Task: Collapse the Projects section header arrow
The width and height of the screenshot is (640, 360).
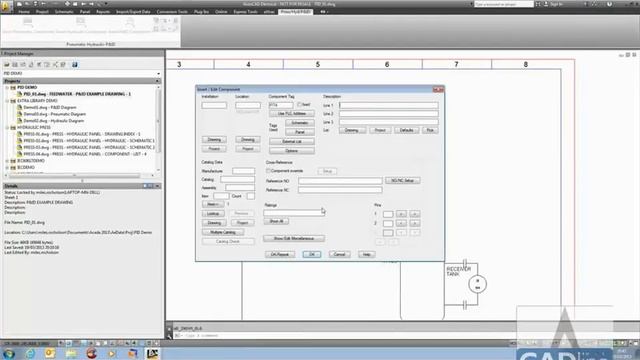Action: pyautogui.click(x=157, y=81)
